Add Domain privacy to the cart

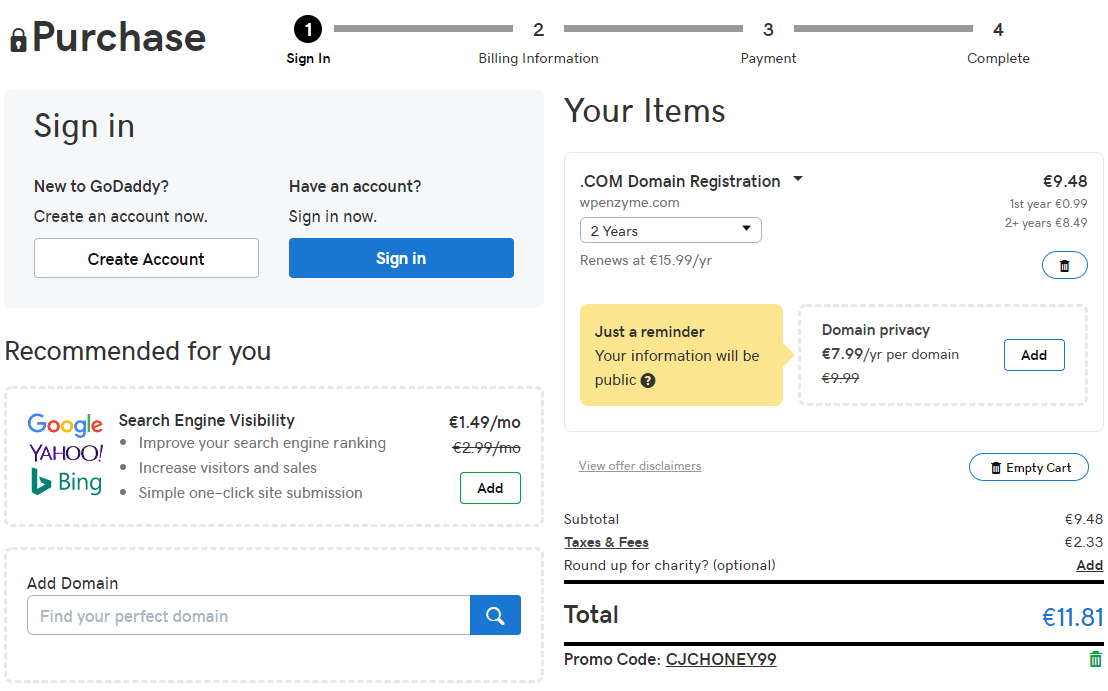[1034, 355]
